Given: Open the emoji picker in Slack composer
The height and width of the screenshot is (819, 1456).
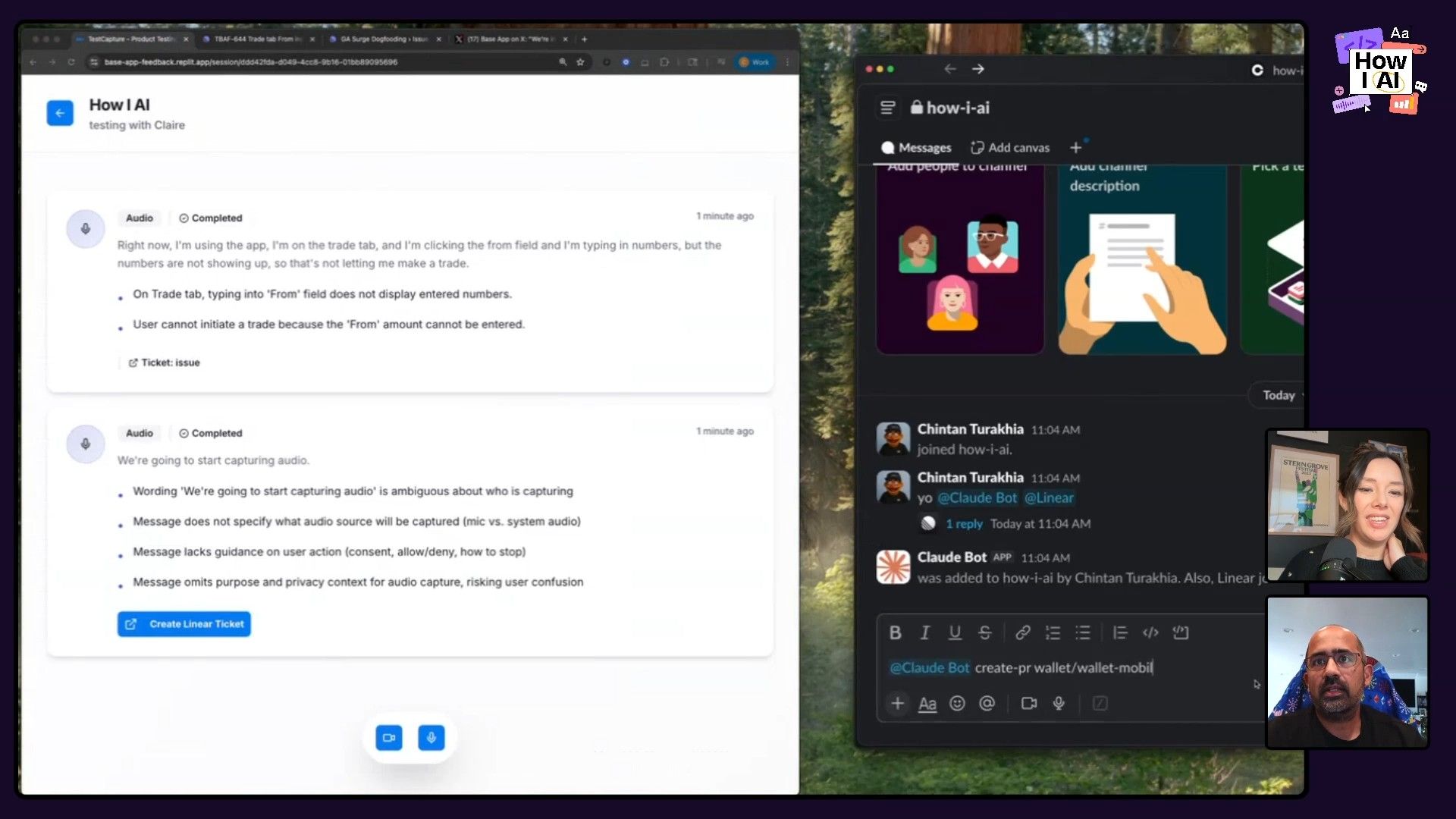Looking at the screenshot, I should pyautogui.click(x=958, y=704).
